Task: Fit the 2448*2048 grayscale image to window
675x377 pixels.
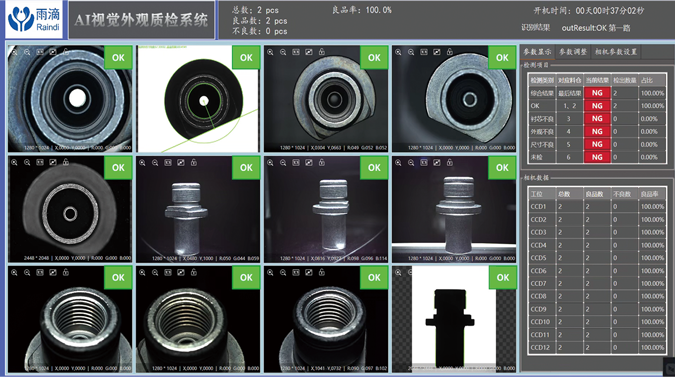Action: click(53, 162)
